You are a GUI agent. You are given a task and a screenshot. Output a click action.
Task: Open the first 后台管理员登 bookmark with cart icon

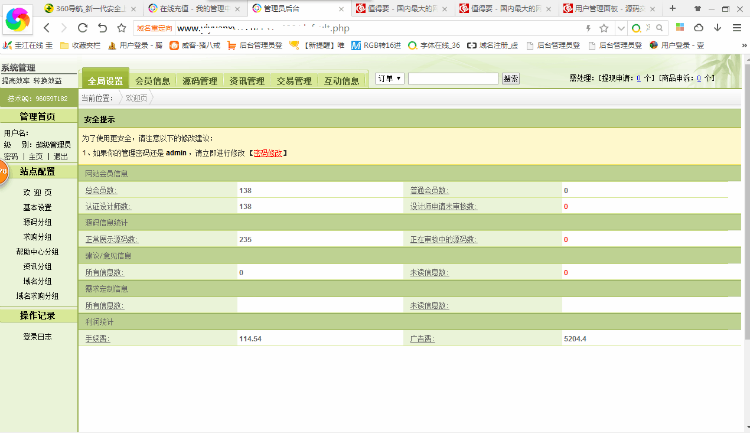(x=255, y=45)
